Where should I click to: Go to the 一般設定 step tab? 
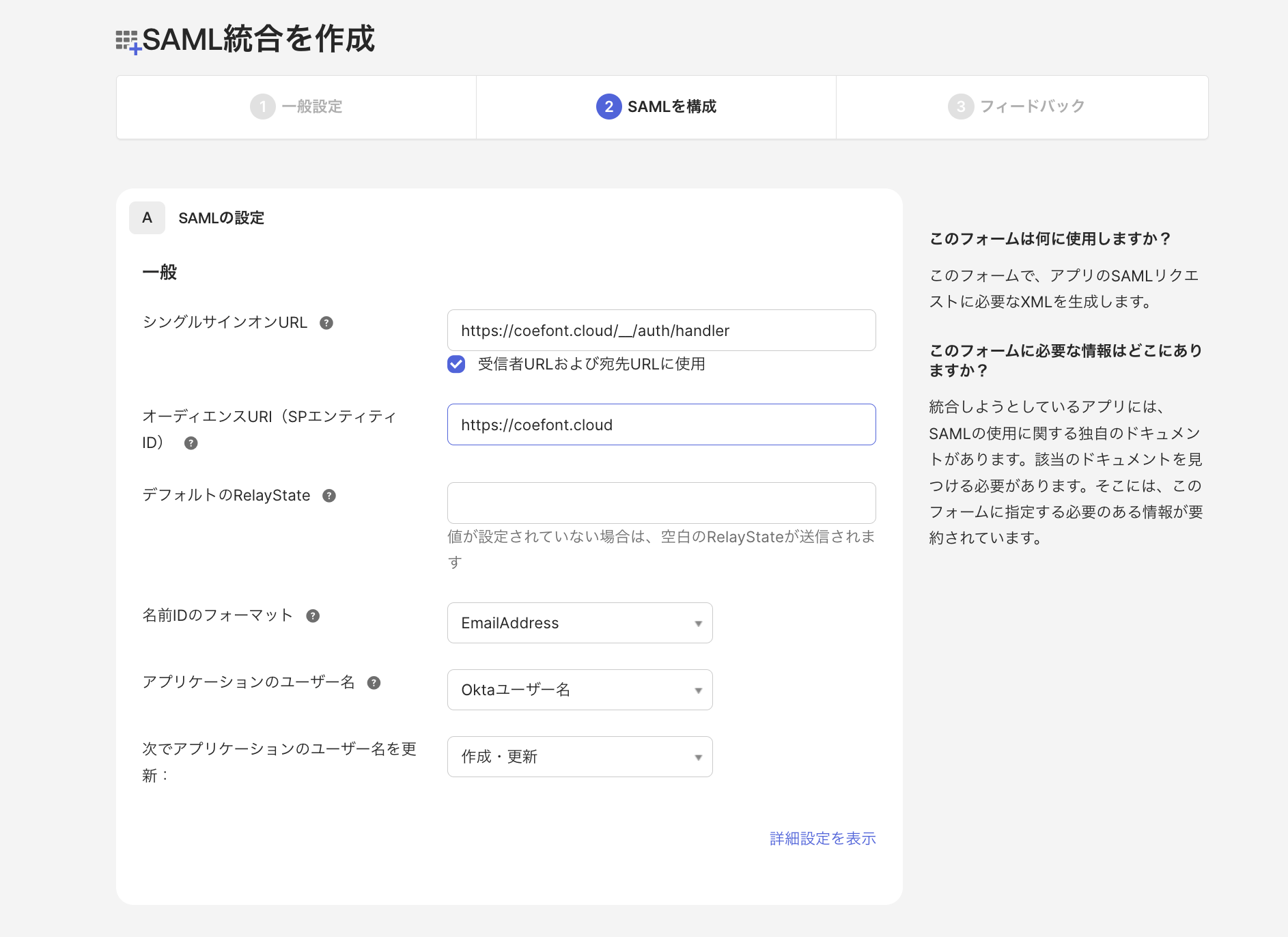pos(296,107)
